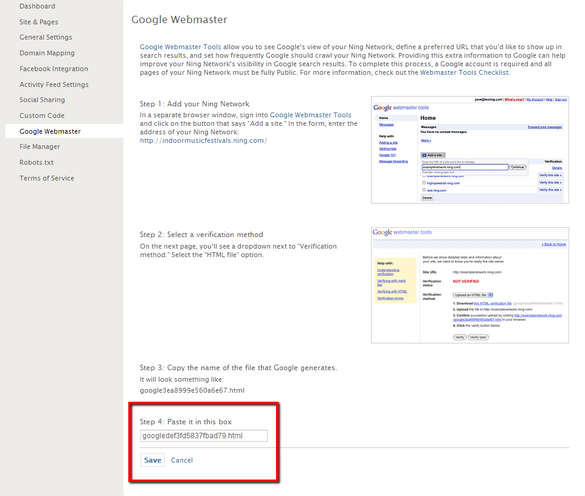Select Domain Mapping in sidebar
The image size is (585, 496).
(47, 53)
